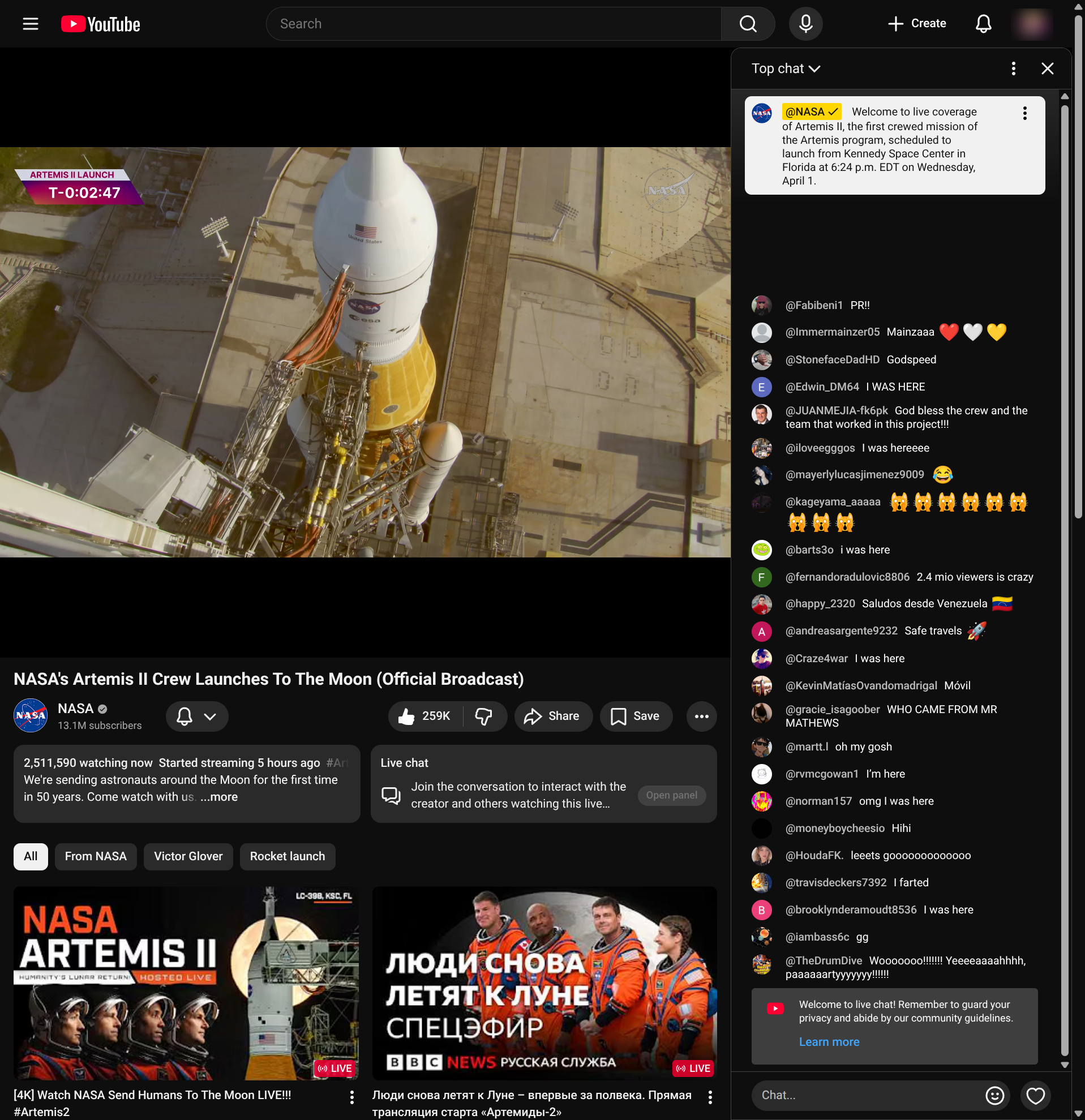
Task: Open @TheDrumDive avatar in chat
Action: [x=761, y=964]
